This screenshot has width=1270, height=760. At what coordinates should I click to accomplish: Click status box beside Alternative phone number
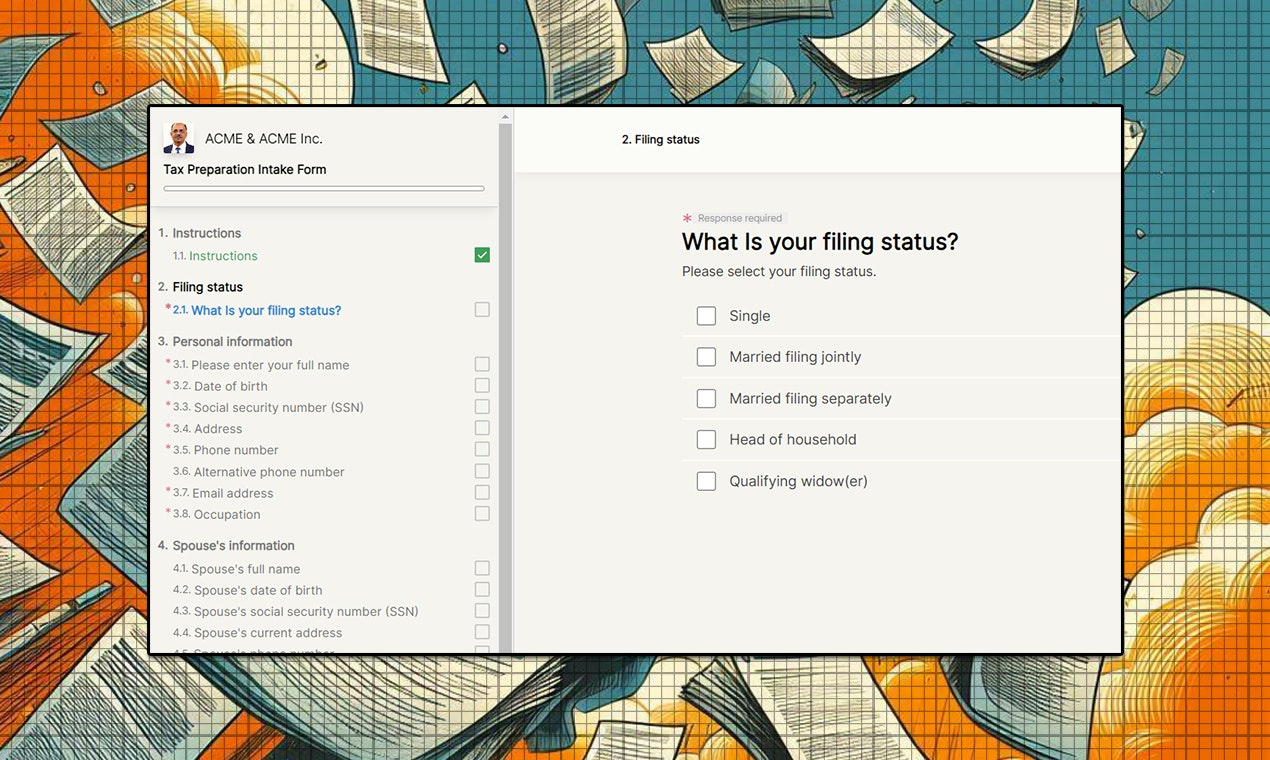[x=482, y=471]
